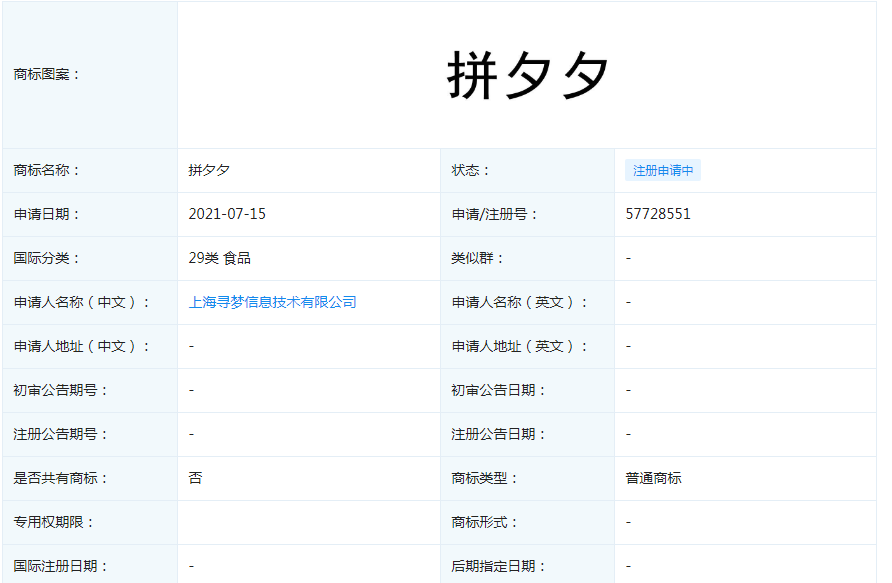Click the 是否共有商标 label
The width and height of the screenshot is (892, 583).
[61, 478]
